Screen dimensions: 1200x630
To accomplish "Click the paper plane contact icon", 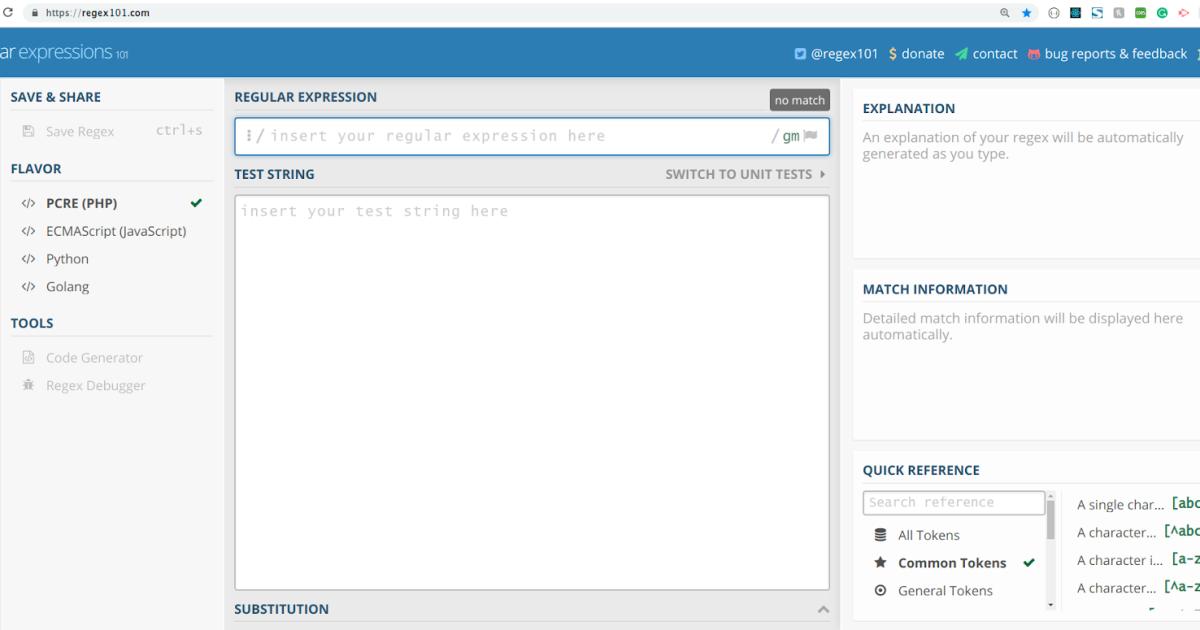I will pos(961,54).
